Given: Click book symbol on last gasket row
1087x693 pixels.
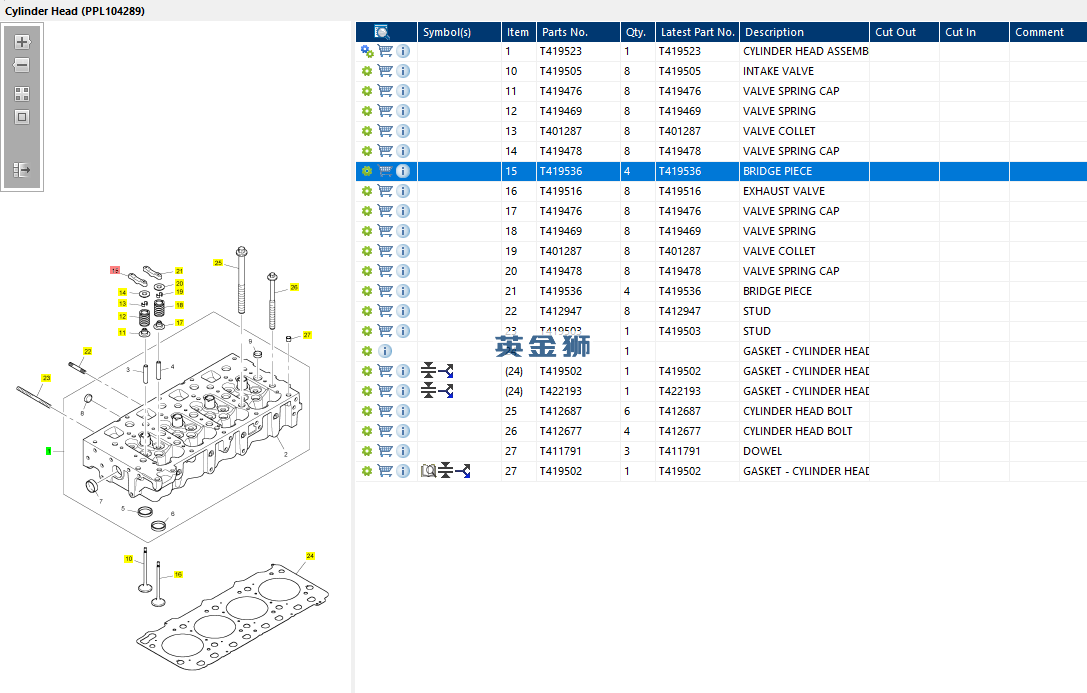Looking at the screenshot, I should tap(428, 471).
